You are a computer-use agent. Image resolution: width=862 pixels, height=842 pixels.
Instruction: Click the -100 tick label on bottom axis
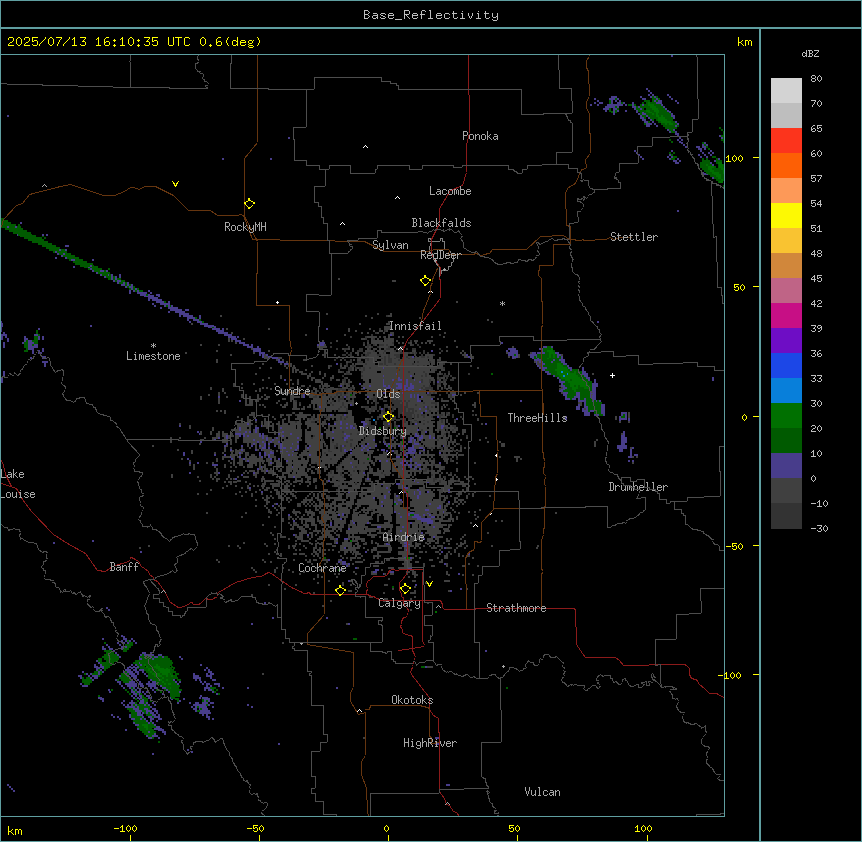click(x=125, y=828)
